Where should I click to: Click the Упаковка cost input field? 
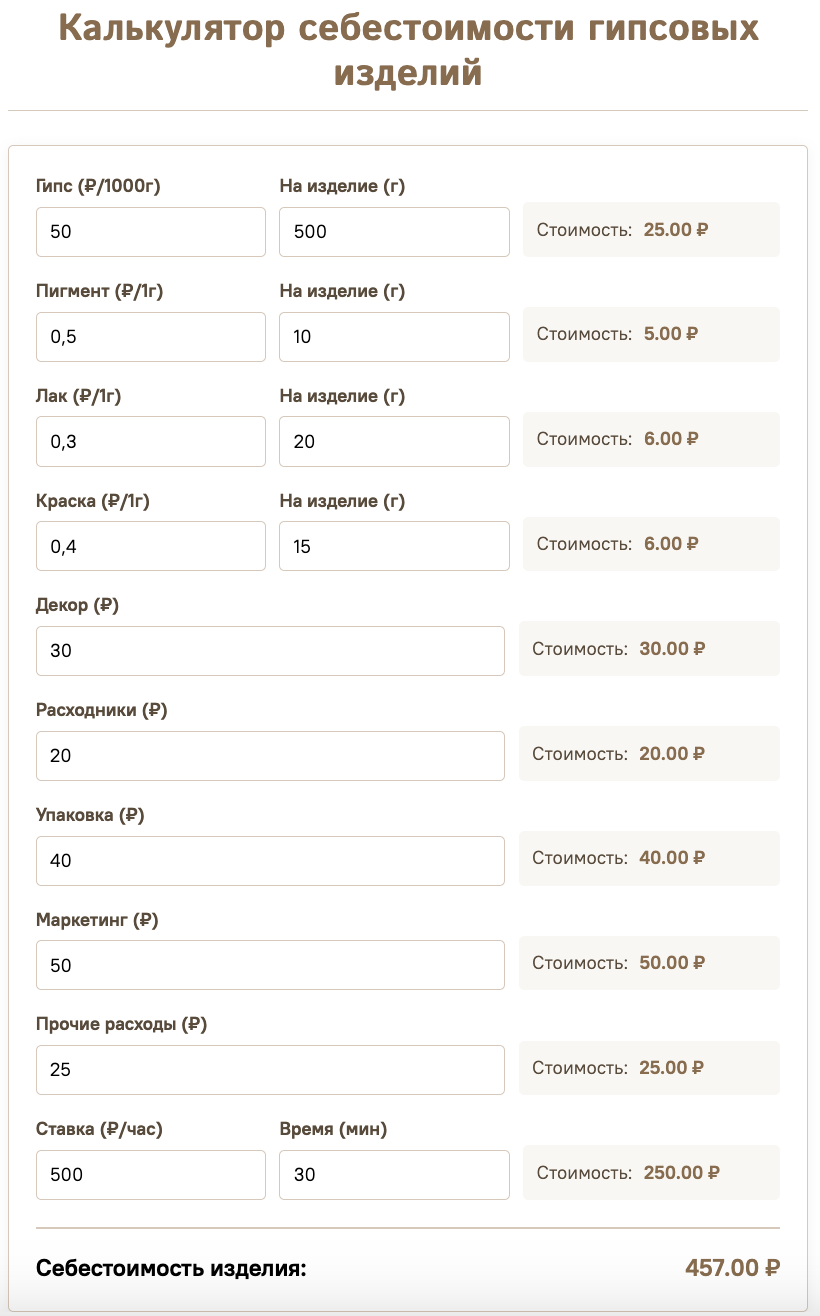[x=270, y=860]
